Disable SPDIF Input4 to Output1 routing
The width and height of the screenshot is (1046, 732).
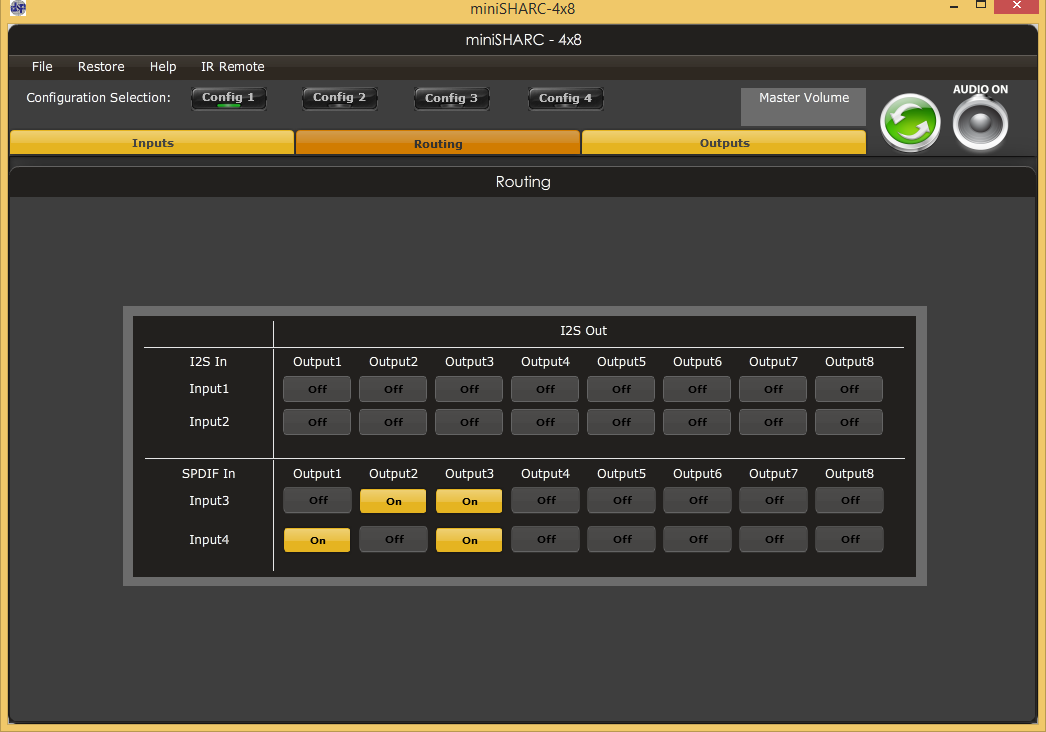318,540
